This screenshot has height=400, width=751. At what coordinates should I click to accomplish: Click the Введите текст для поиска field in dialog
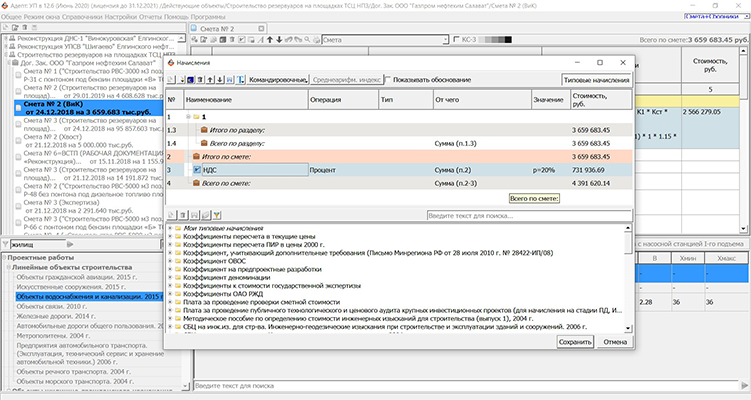pos(528,215)
